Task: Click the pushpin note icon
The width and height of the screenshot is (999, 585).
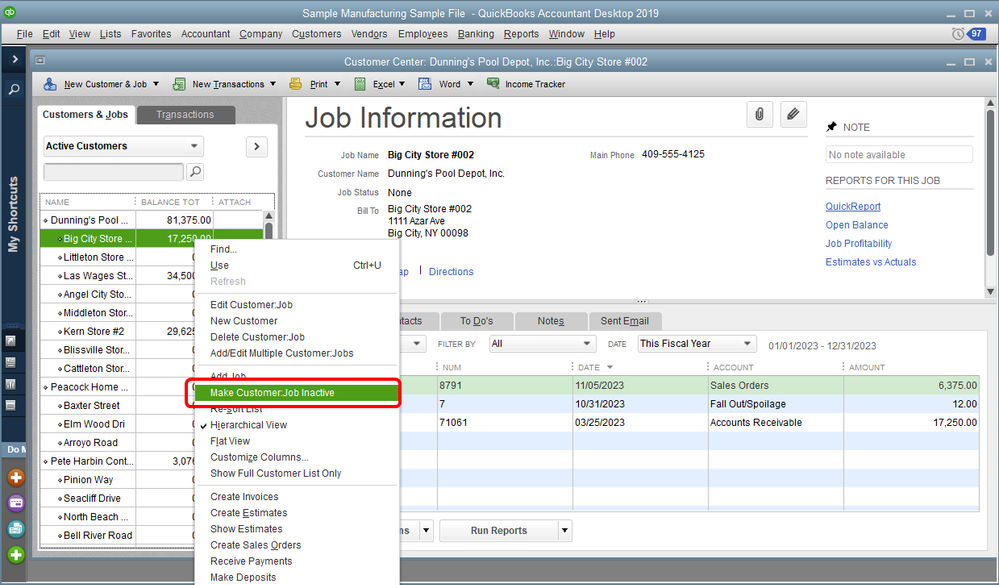Action: click(x=831, y=127)
